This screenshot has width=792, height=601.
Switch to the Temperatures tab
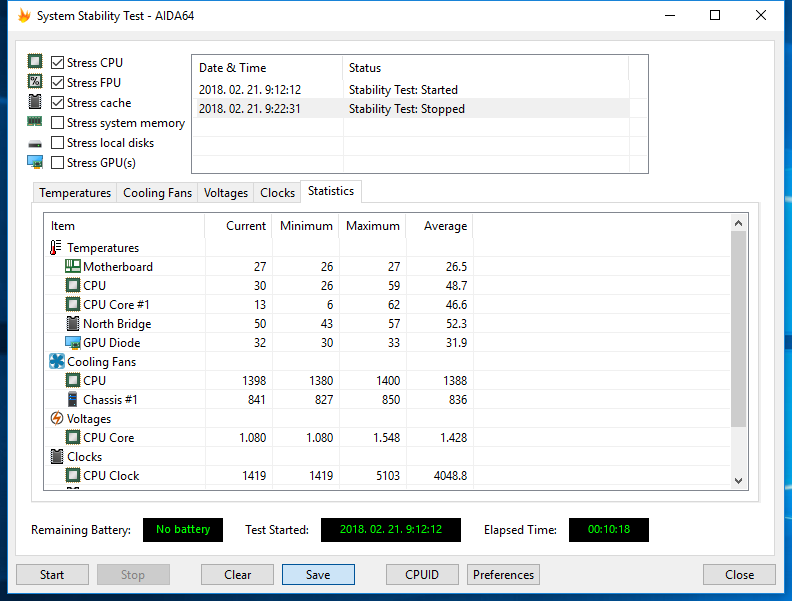tap(75, 193)
